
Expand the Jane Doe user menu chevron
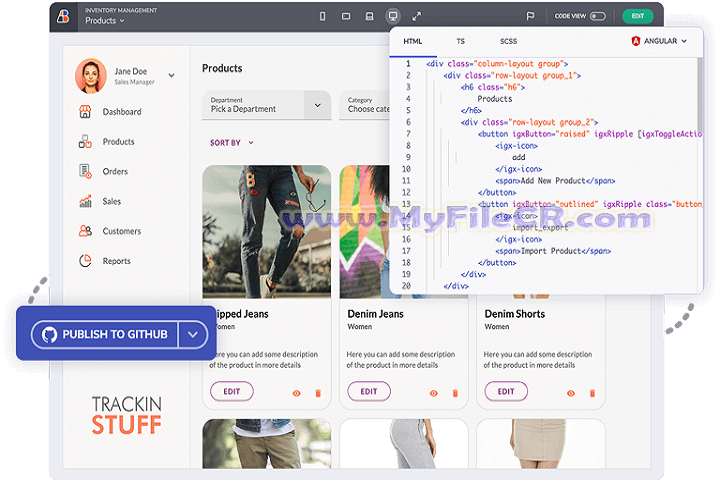171,75
